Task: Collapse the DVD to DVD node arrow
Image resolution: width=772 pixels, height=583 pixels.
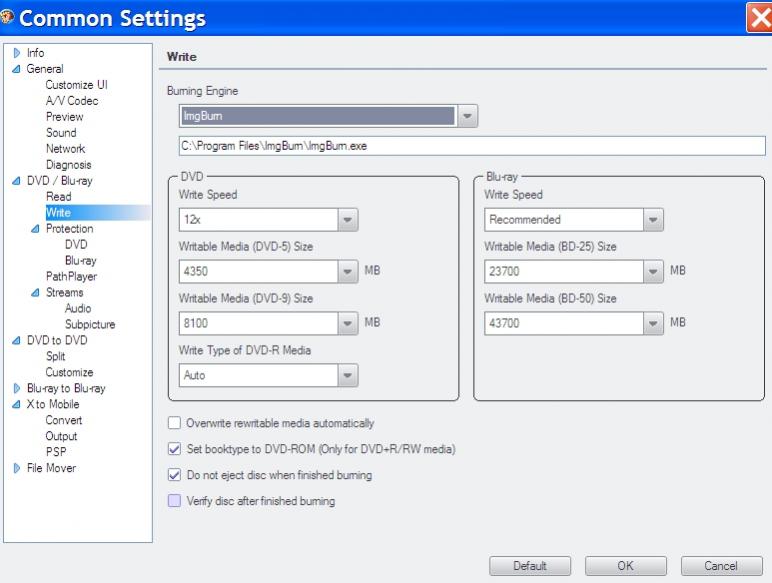Action: [x=16, y=340]
